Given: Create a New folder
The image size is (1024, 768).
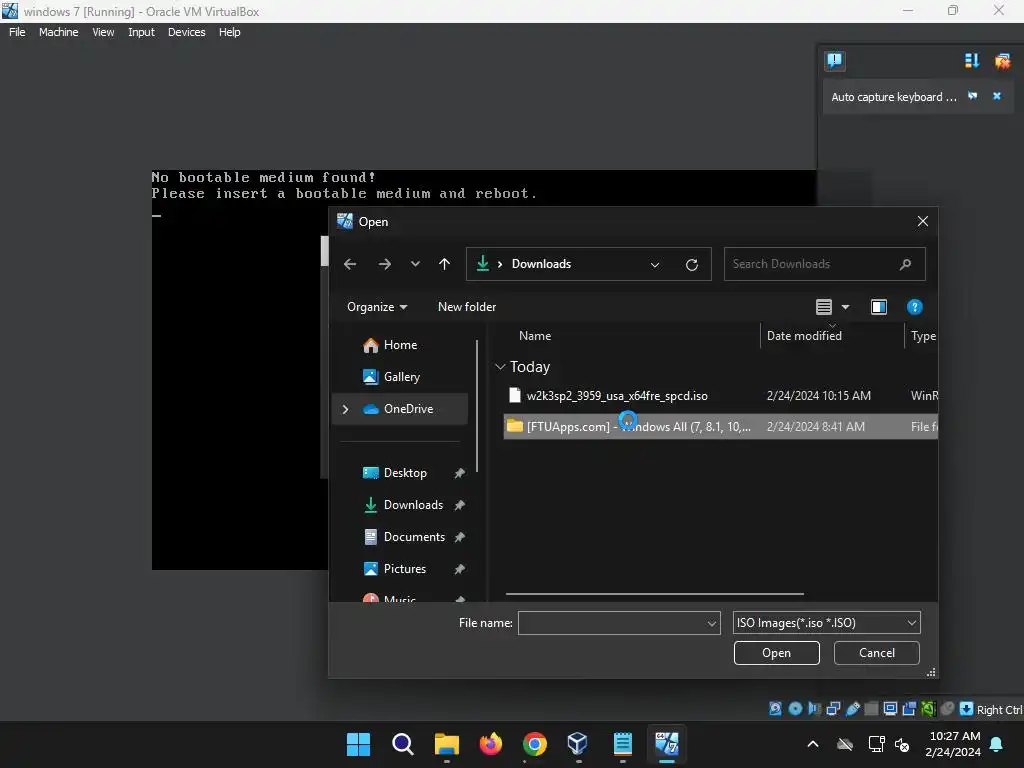Looking at the screenshot, I should [467, 307].
